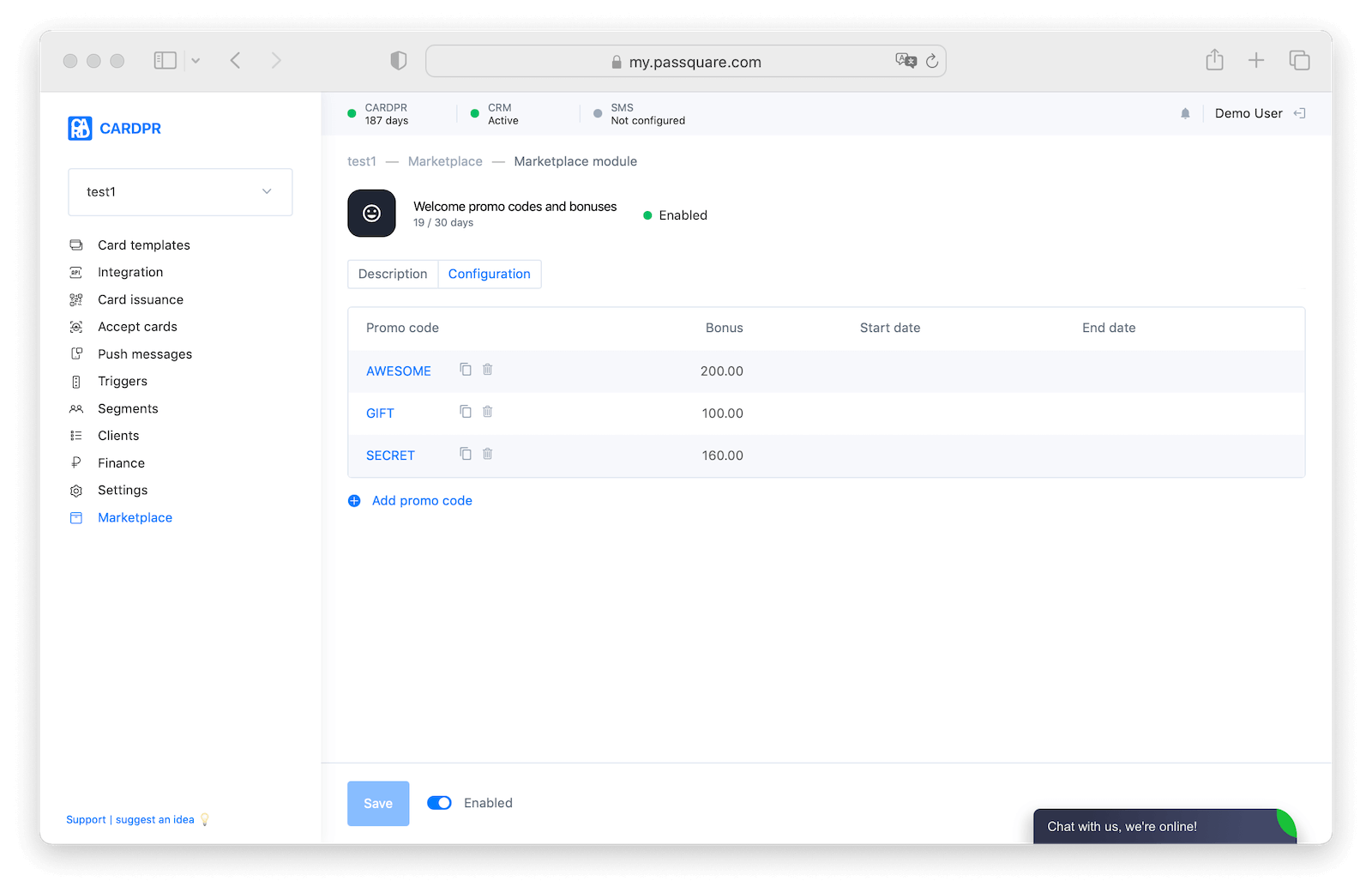Click the 160.00 bonus value
Image resolution: width=1372 pixels, height=893 pixels.
(x=723, y=456)
